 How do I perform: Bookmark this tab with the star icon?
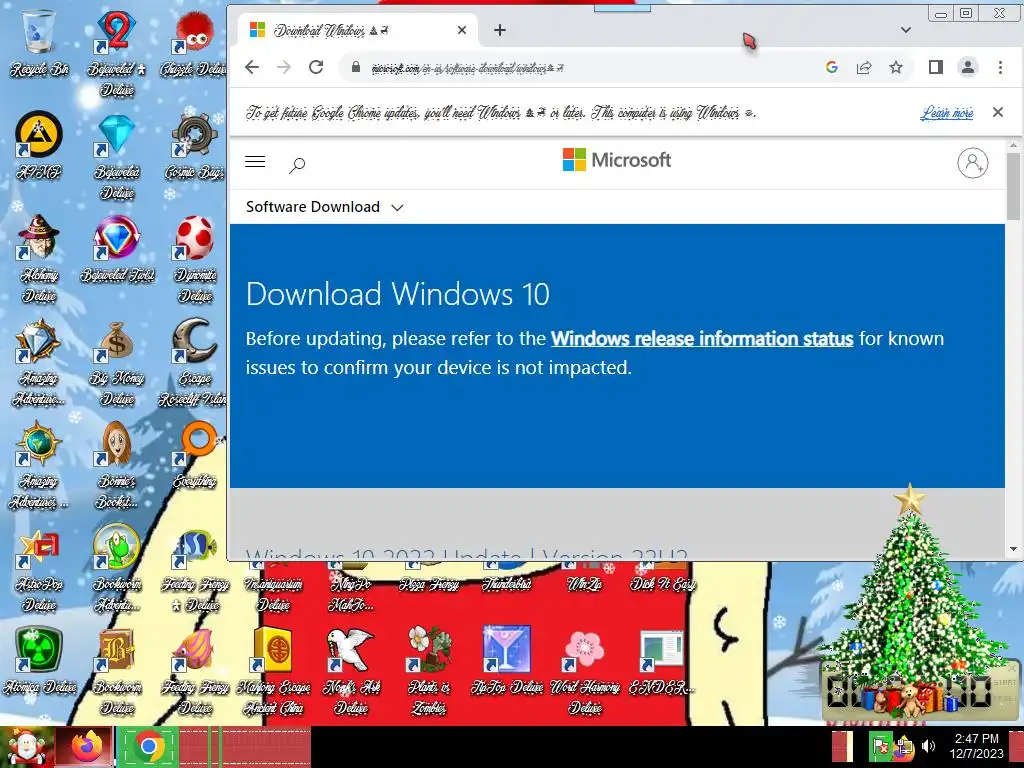[896, 67]
